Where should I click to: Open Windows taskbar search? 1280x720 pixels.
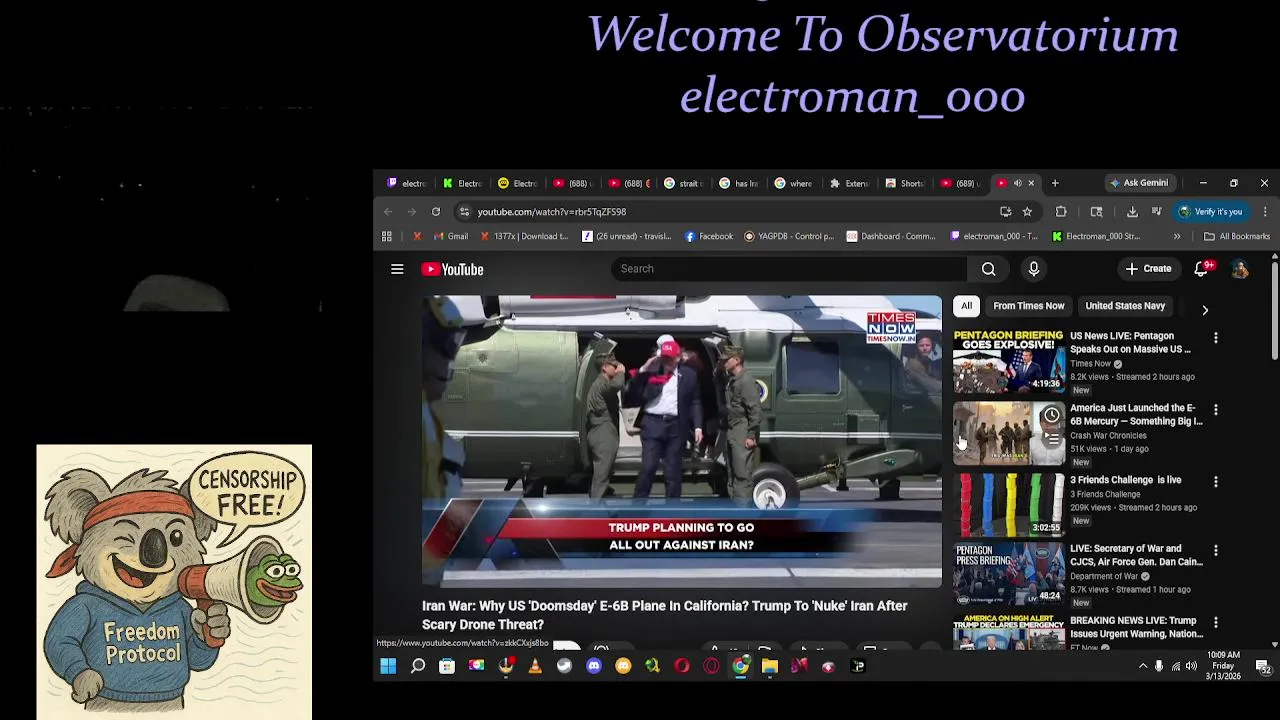point(418,666)
